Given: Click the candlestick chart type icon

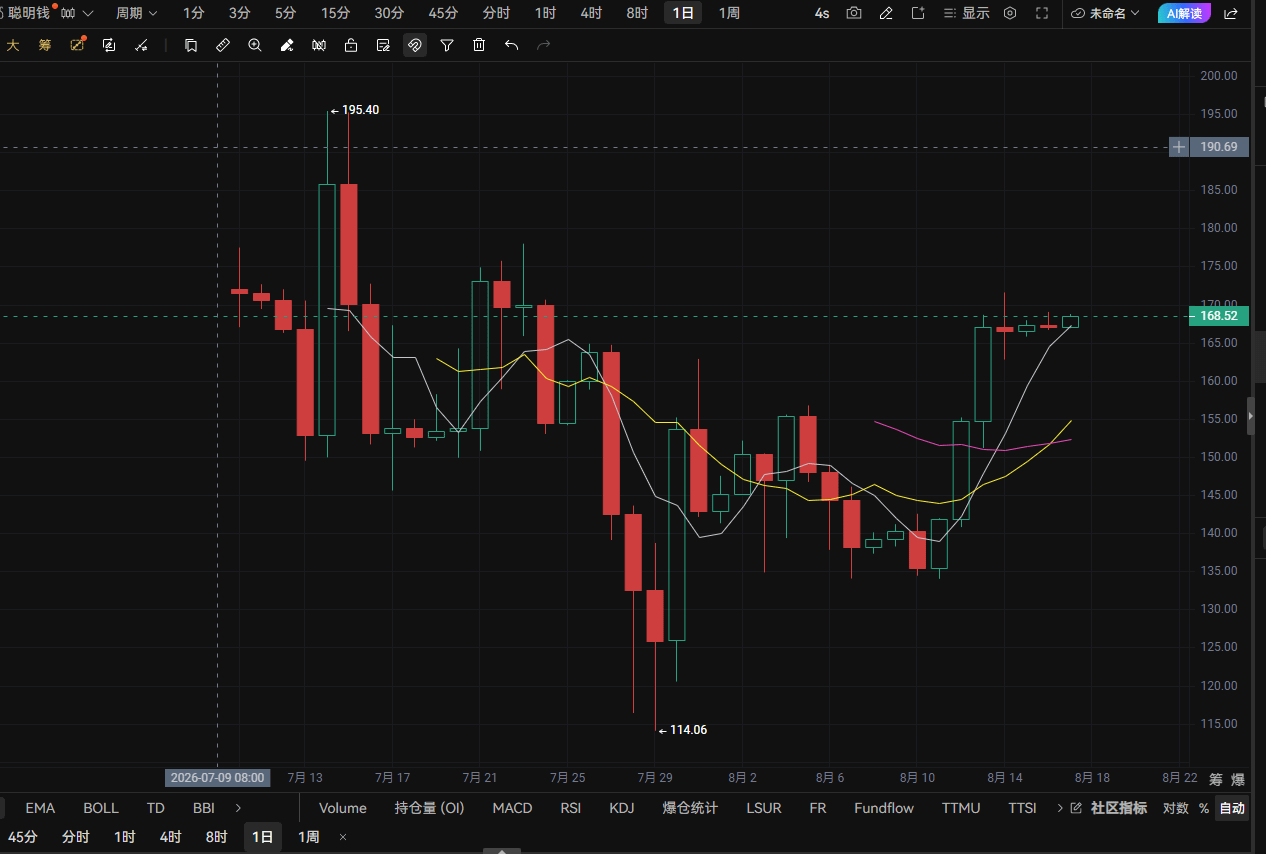Looking at the screenshot, I should tap(69, 13).
